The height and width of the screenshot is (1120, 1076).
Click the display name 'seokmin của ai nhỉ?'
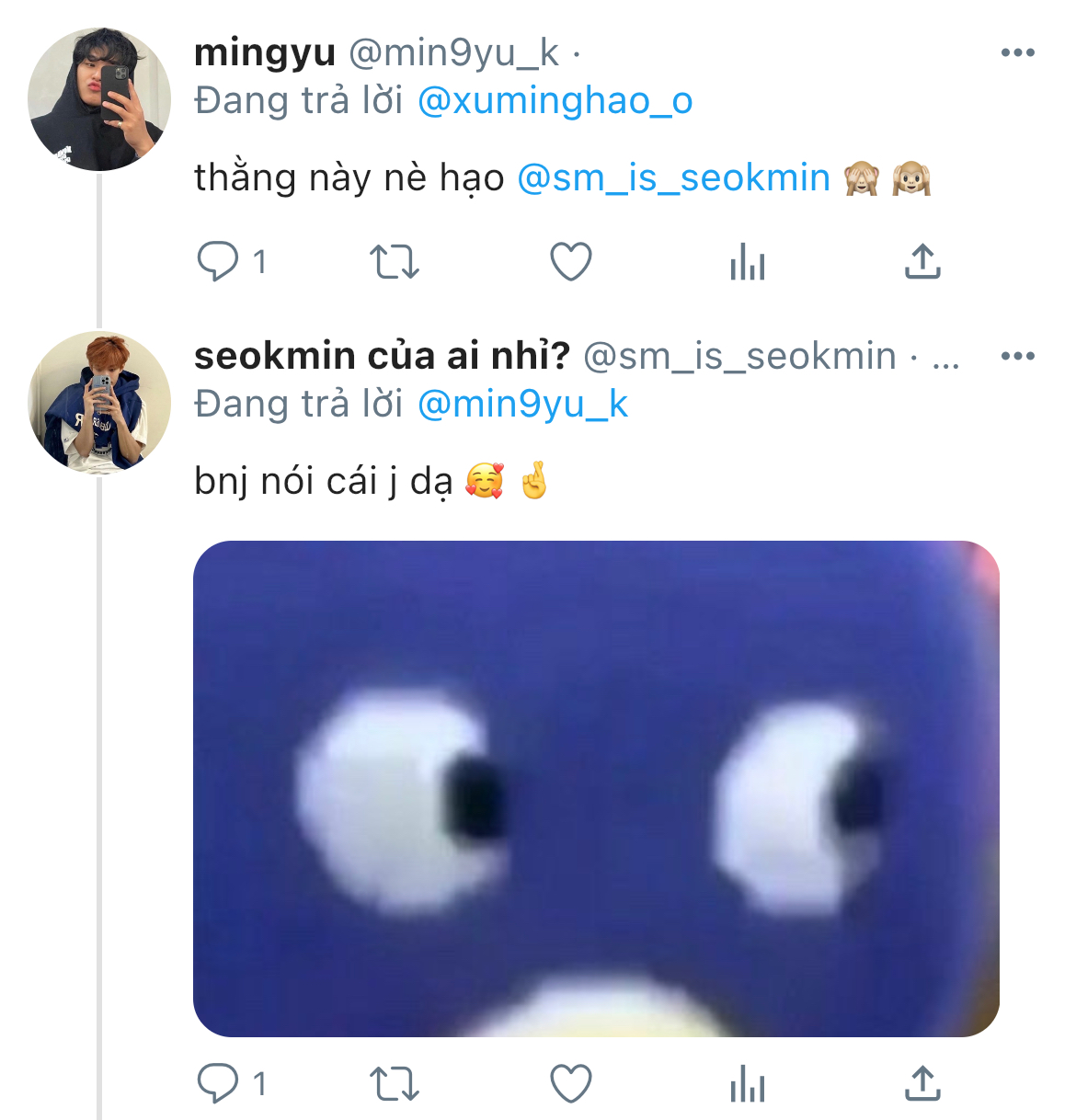tap(382, 356)
